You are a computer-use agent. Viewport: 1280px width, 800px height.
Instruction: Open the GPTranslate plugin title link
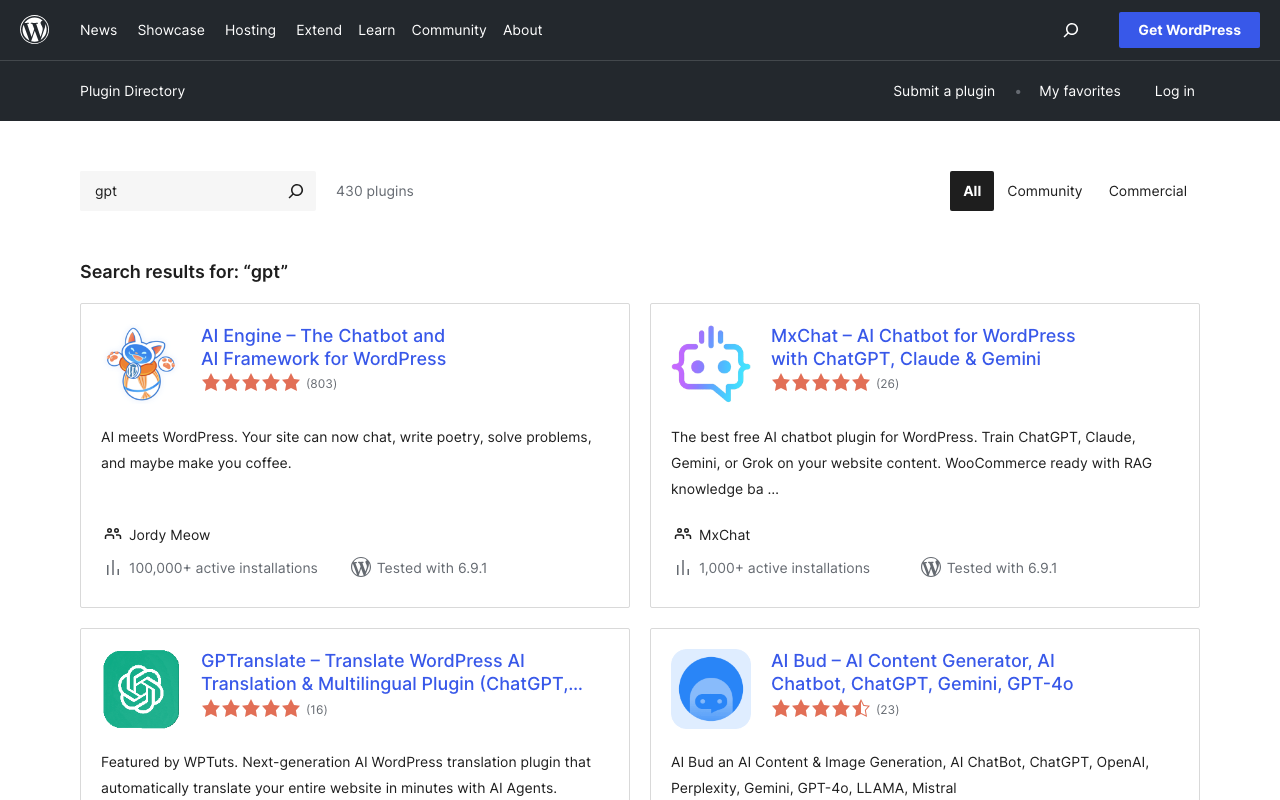tap(392, 672)
